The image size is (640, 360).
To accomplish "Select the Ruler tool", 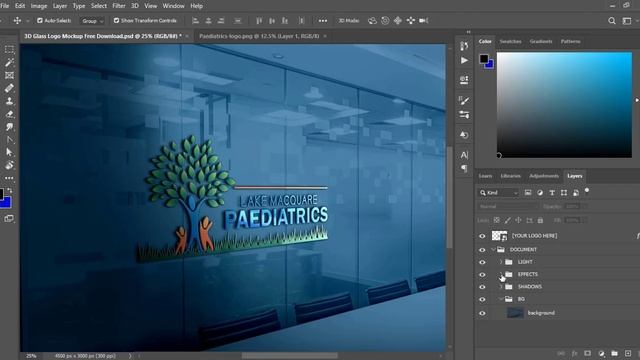I will pyautogui.click(x=9, y=88).
